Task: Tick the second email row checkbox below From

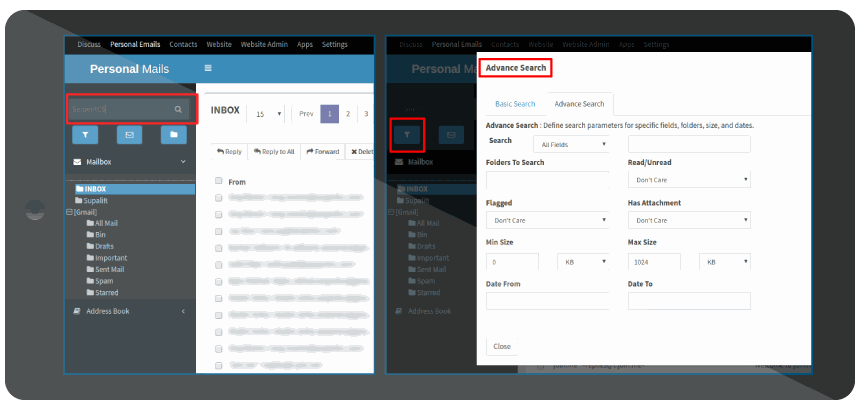Action: click(x=218, y=214)
